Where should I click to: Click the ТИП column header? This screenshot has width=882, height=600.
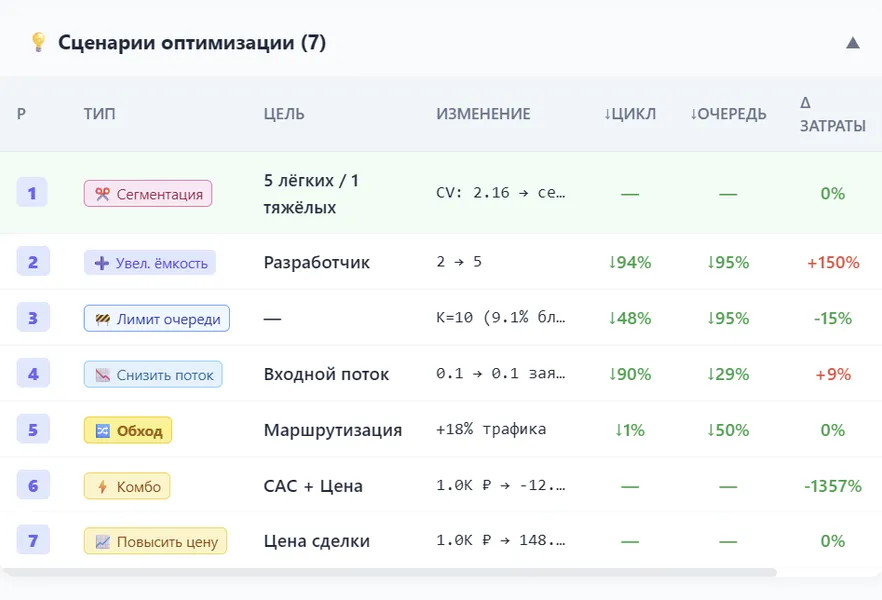[x=101, y=114]
